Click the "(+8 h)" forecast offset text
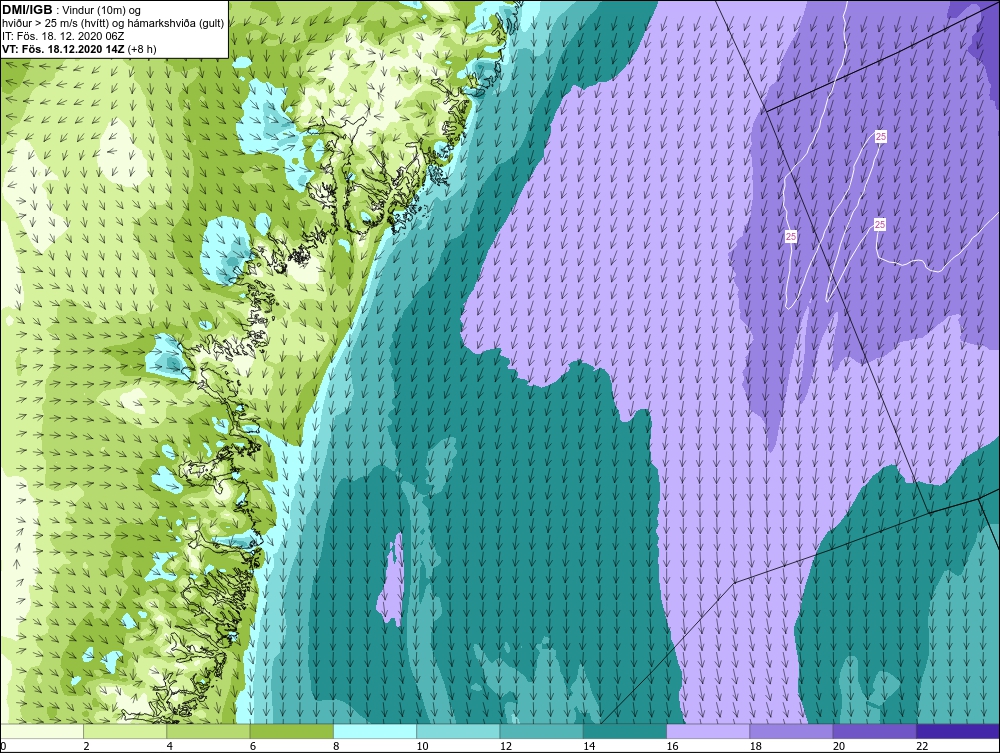Image resolution: width=1000 pixels, height=753 pixels. pyautogui.click(x=142, y=49)
